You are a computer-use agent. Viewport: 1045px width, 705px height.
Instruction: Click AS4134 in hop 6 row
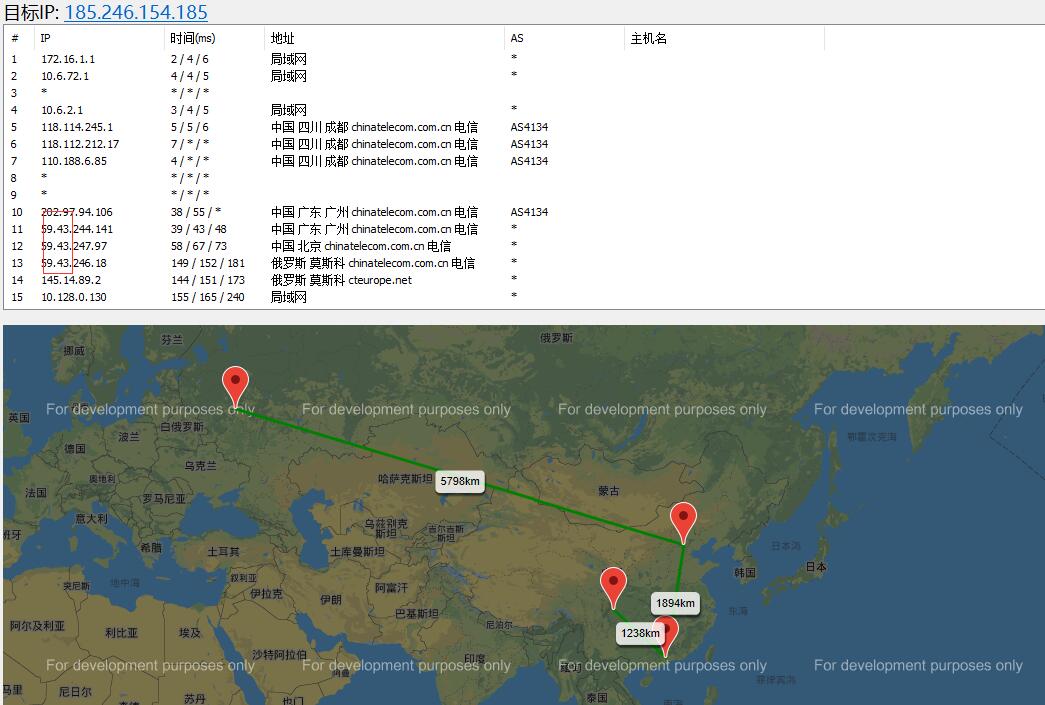point(529,144)
